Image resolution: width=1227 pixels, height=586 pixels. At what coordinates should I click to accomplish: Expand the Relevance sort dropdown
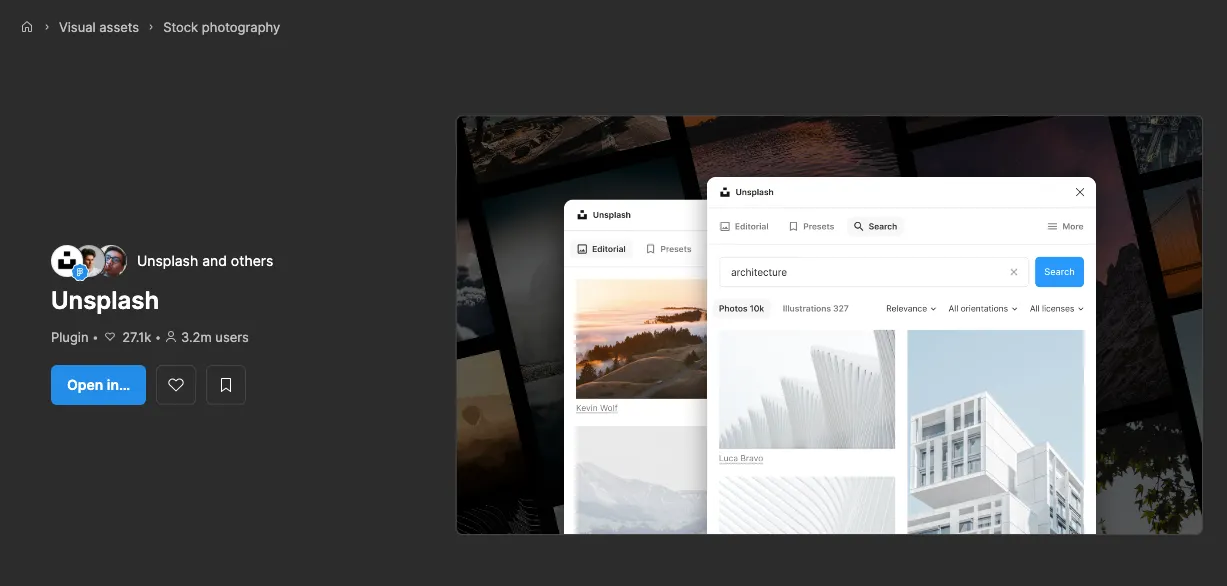point(910,309)
